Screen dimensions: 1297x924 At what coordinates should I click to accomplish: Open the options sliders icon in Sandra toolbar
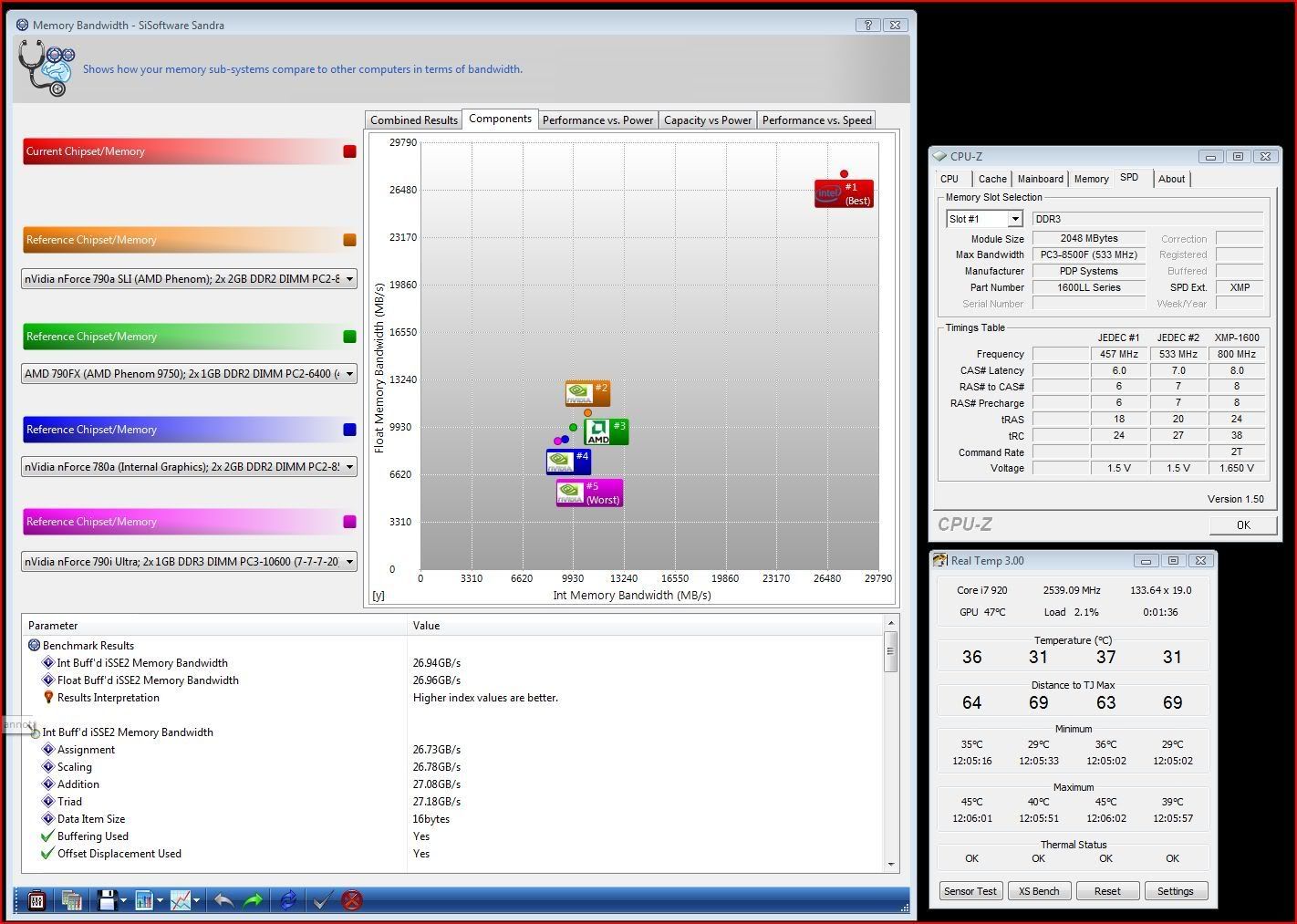coord(36,900)
